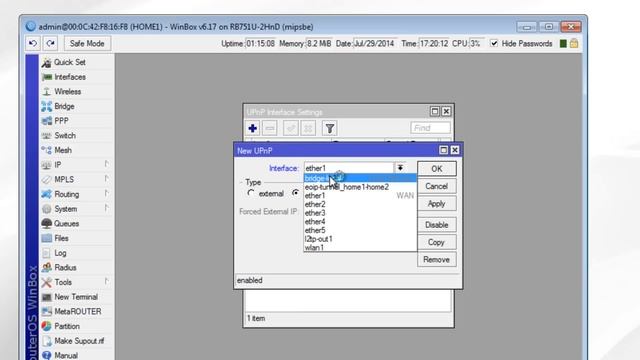Click the minus remove icon in UPnP Interface Settings
The height and width of the screenshot is (360, 640).
click(270, 129)
